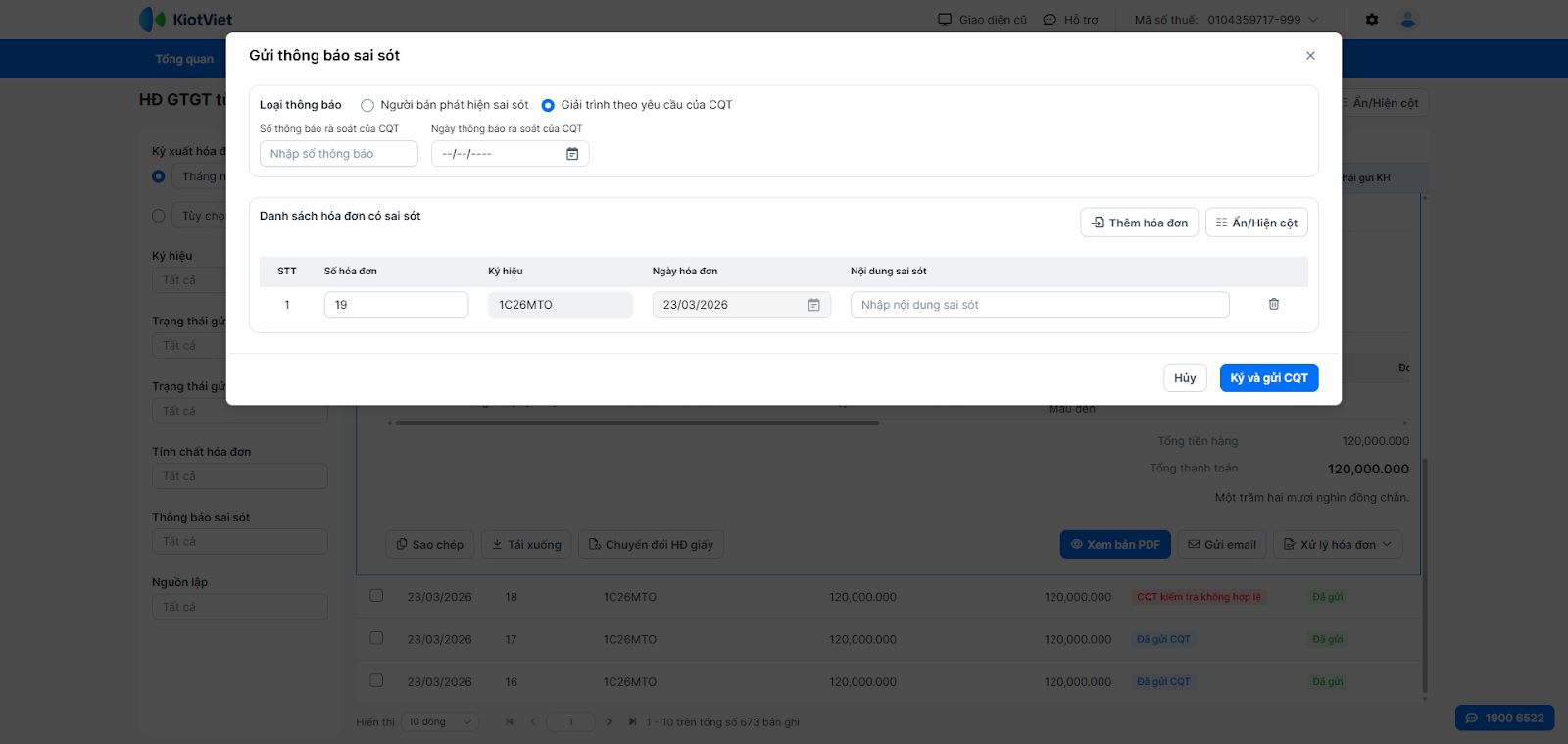Click the Hỗ trợ support chat icon
The height and width of the screenshot is (744, 1568).
point(1050,20)
